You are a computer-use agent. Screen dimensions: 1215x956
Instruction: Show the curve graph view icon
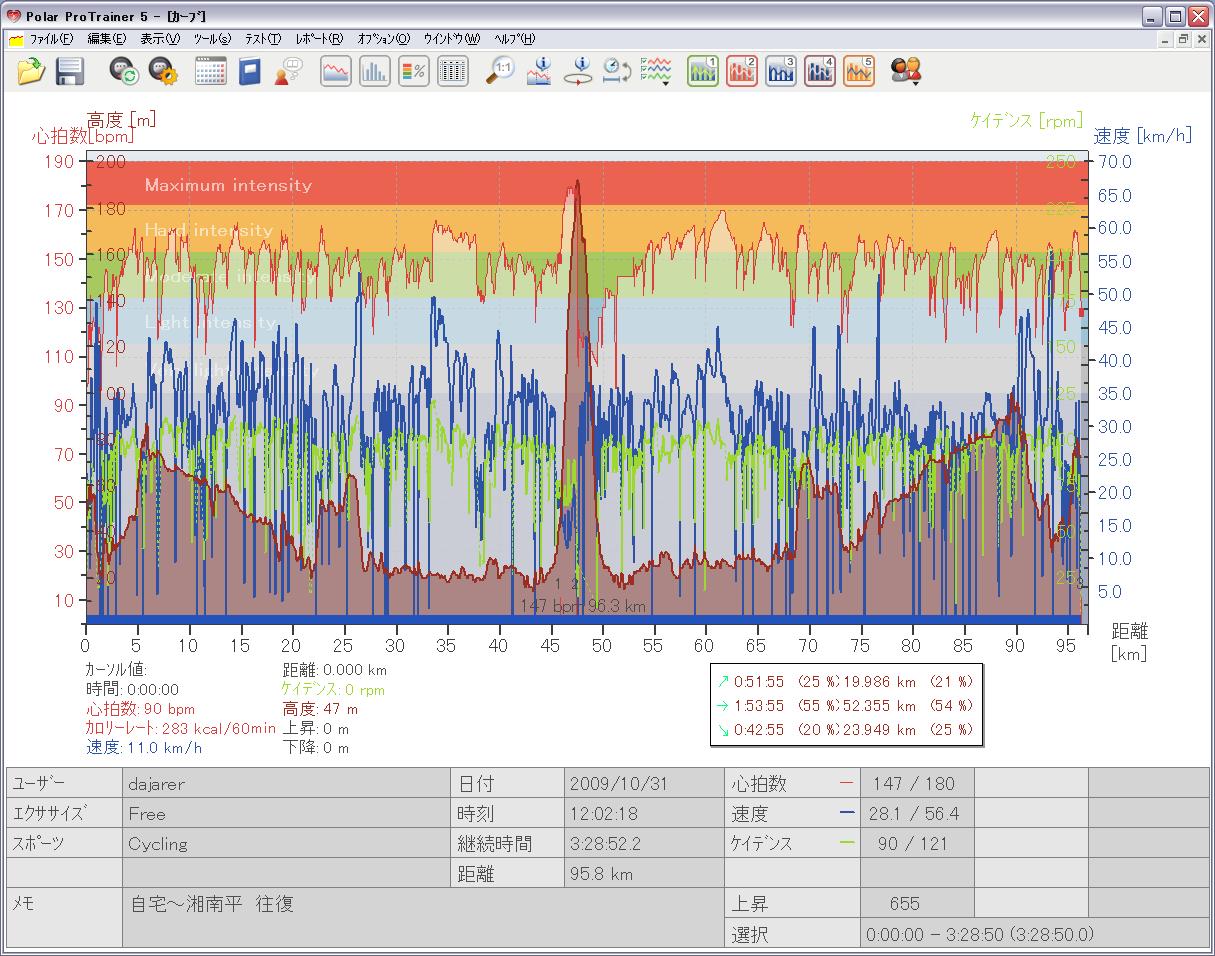pyautogui.click(x=336, y=71)
